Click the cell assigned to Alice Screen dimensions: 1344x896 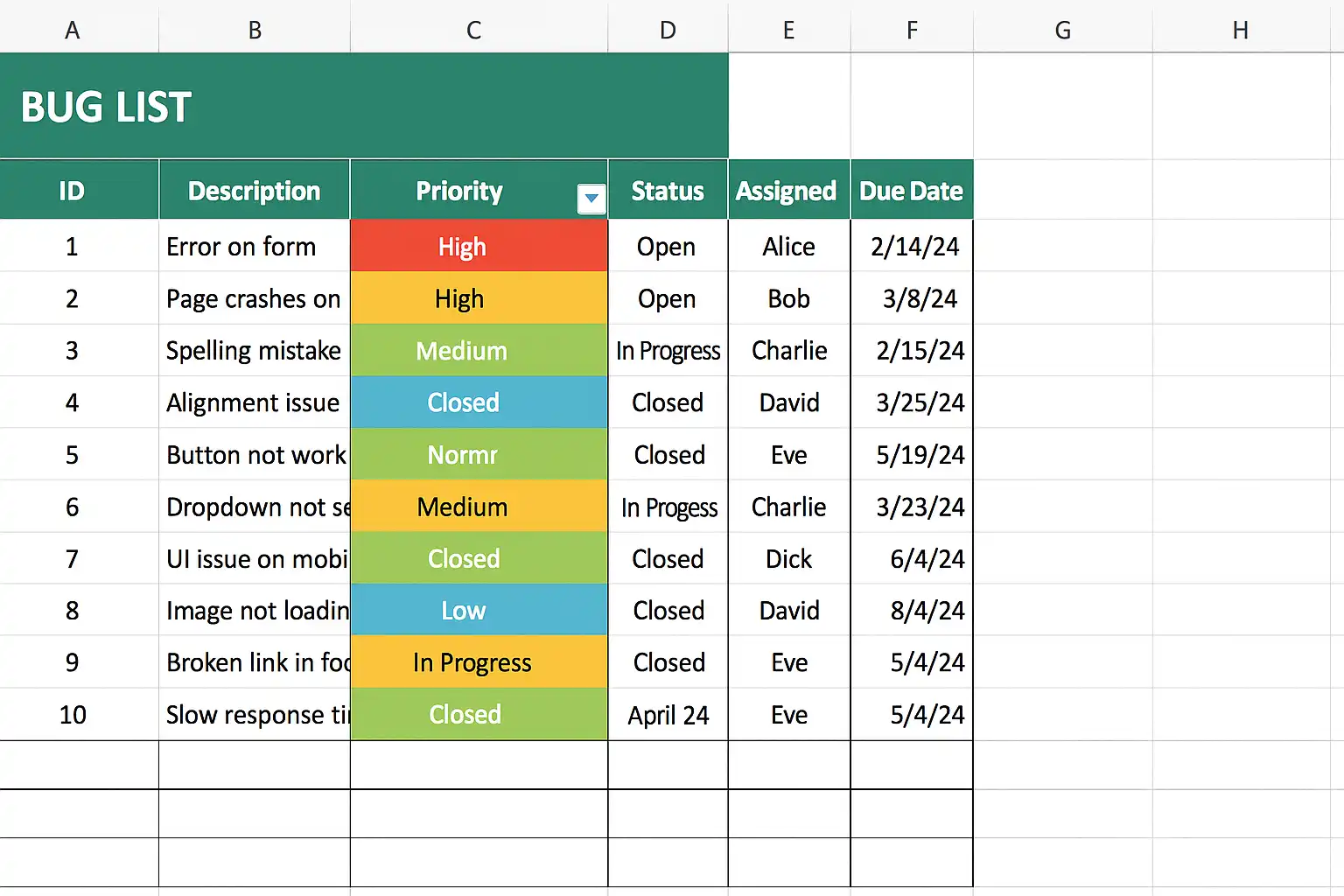click(x=787, y=246)
